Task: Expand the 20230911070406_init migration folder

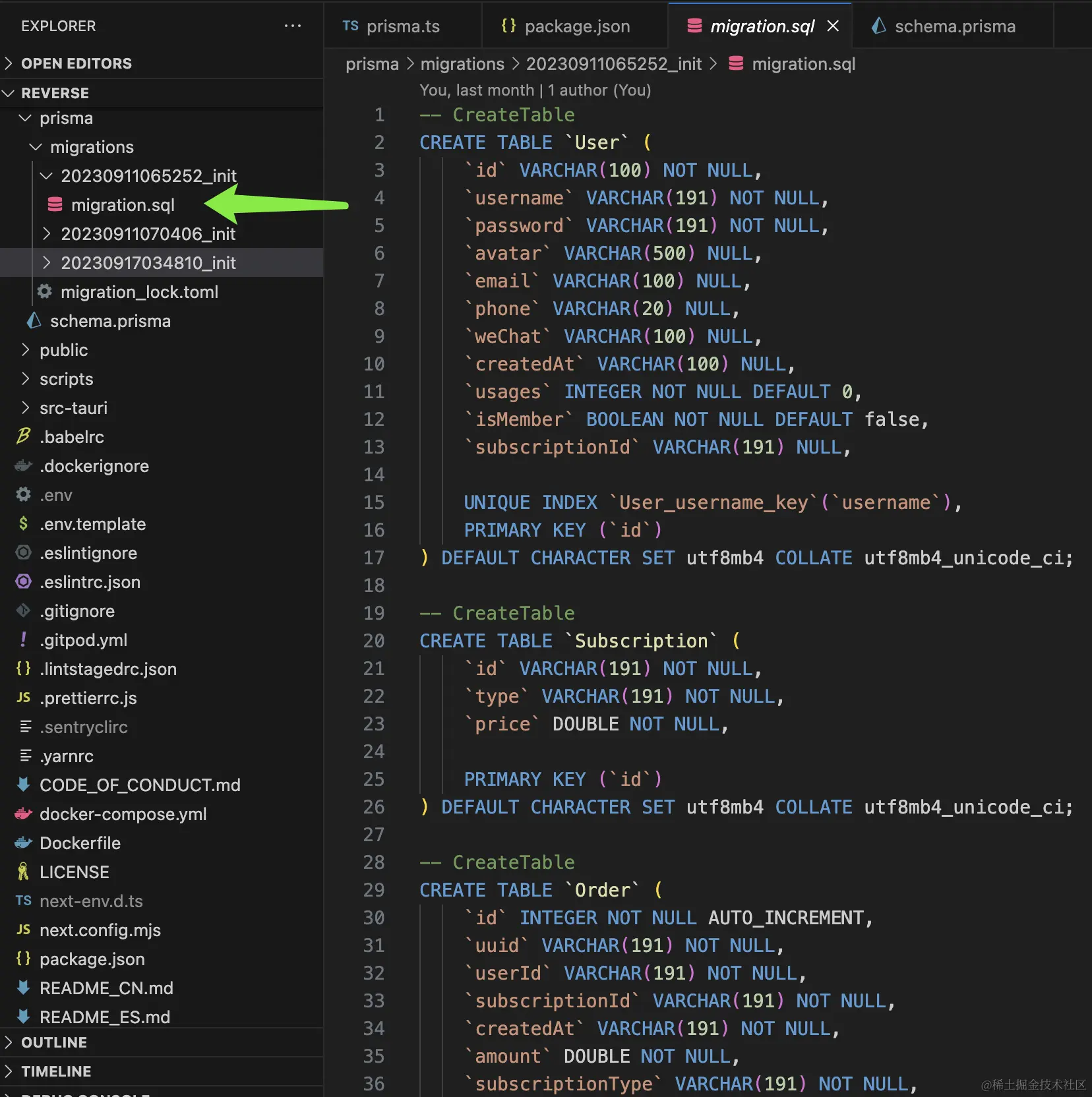Action: [x=46, y=234]
